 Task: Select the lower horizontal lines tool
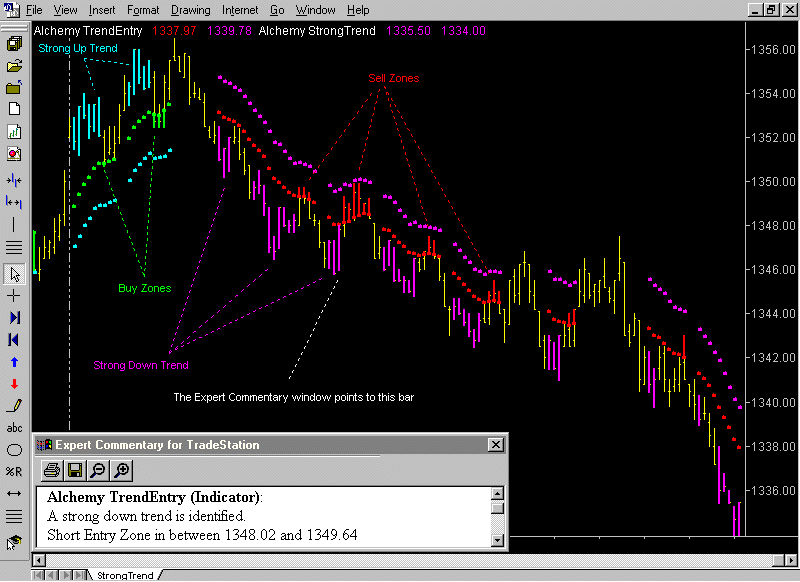tap(14, 516)
